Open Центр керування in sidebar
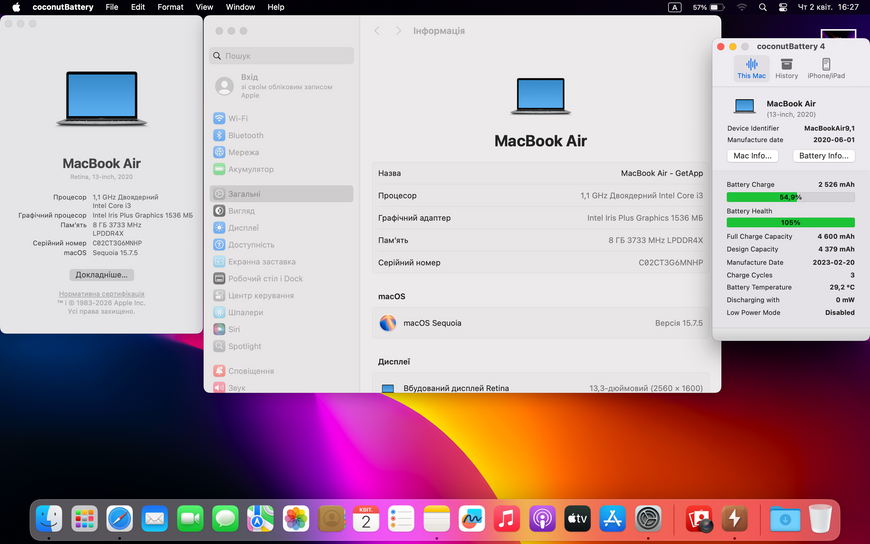Viewport: 870px width, 544px height. click(281, 295)
